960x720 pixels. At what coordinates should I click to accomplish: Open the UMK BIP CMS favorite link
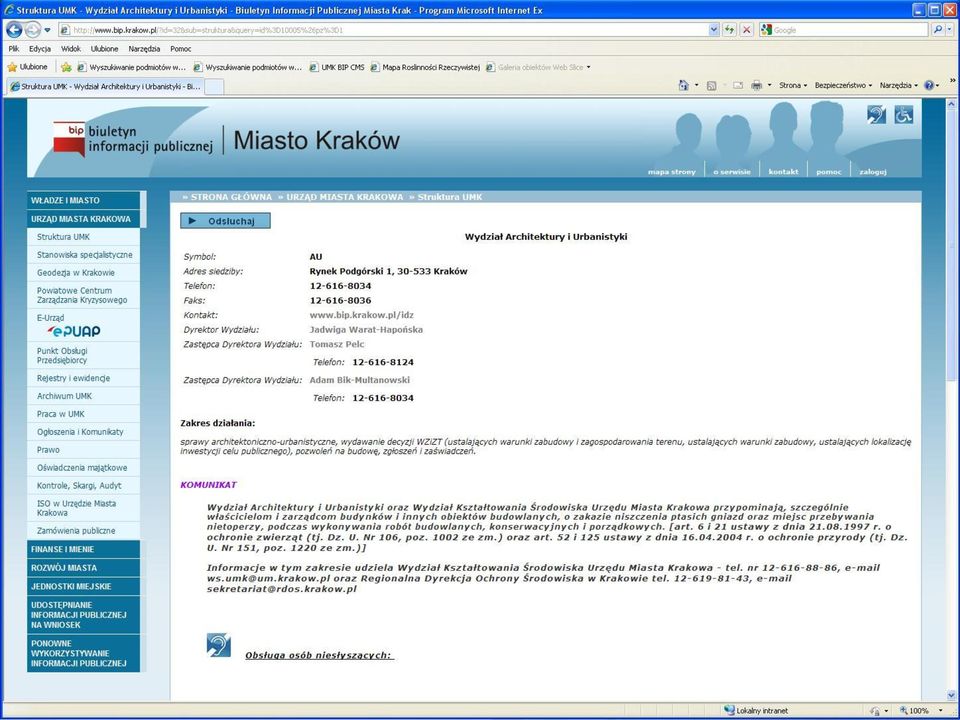click(337, 67)
